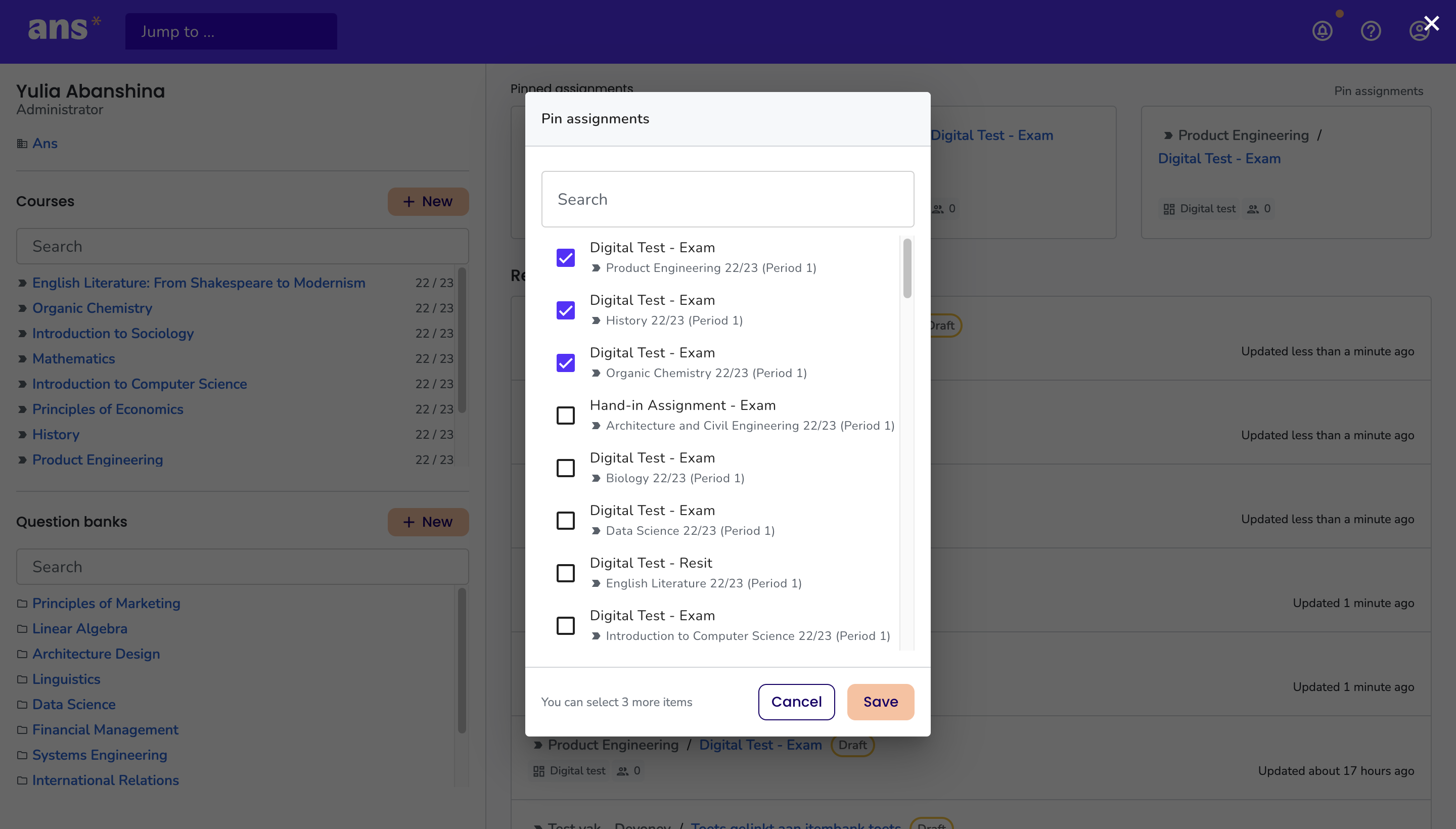This screenshot has width=1456, height=829.
Task: Open the user account icon
Action: pyautogui.click(x=1419, y=31)
